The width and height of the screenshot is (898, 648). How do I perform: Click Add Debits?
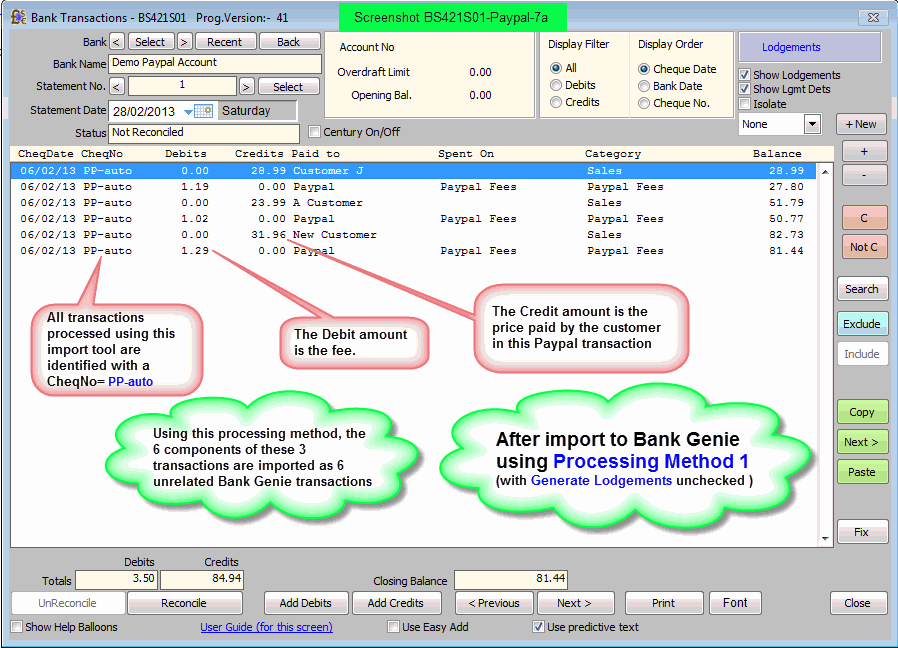pos(306,603)
